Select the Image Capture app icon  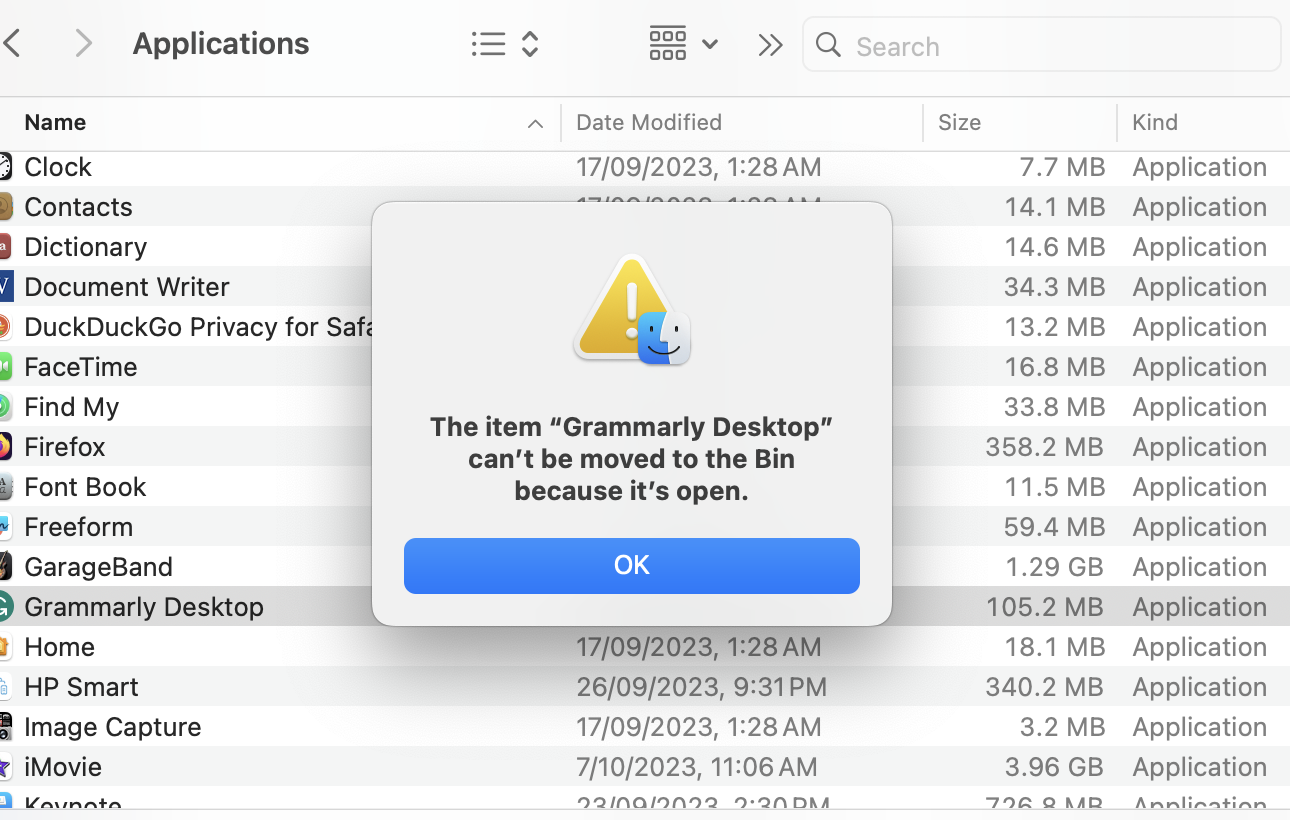(5, 727)
